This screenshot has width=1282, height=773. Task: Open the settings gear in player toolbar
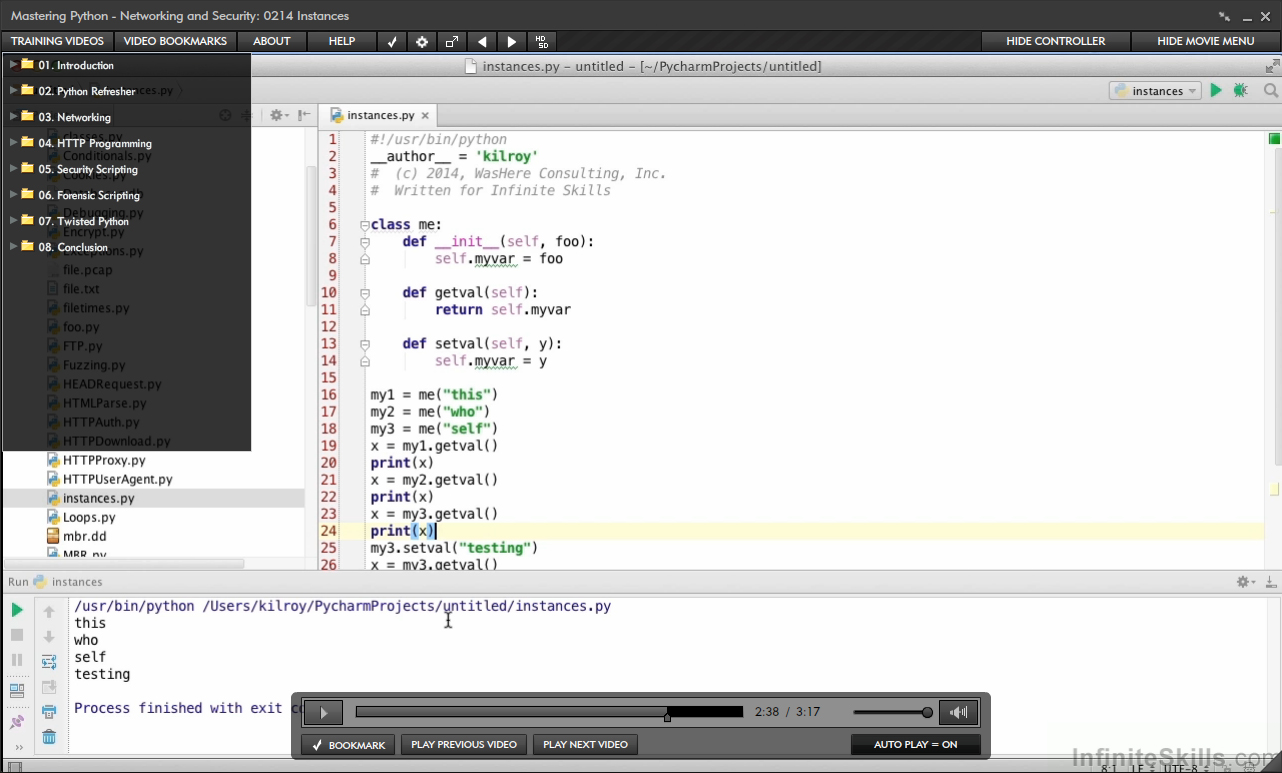[422, 41]
